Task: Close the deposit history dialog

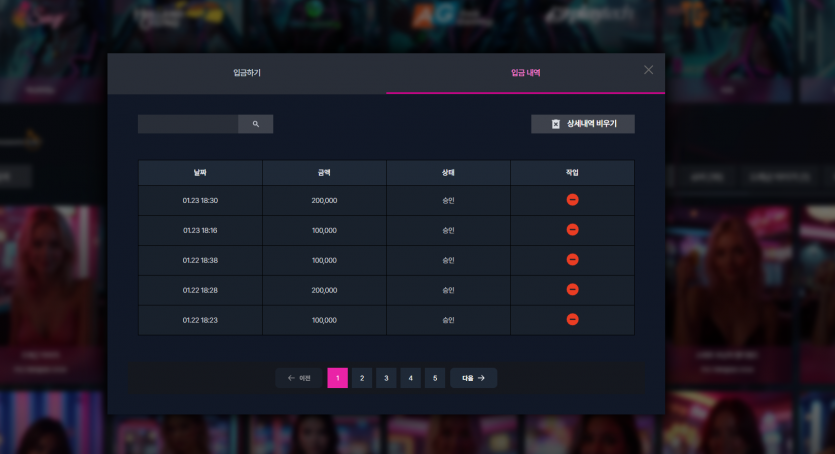Action: point(648,70)
